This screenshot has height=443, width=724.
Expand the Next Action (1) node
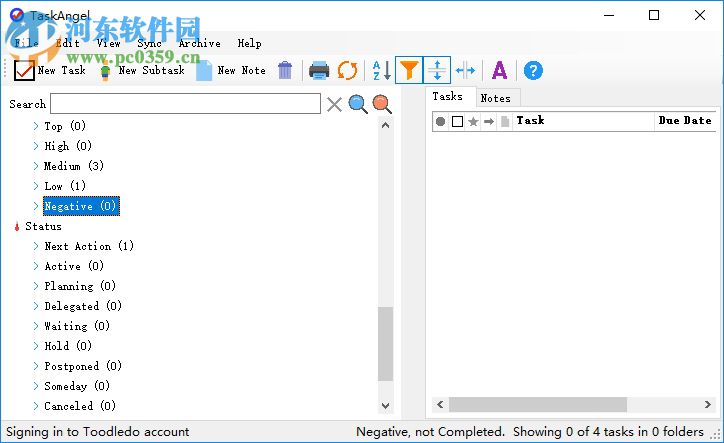(36, 246)
